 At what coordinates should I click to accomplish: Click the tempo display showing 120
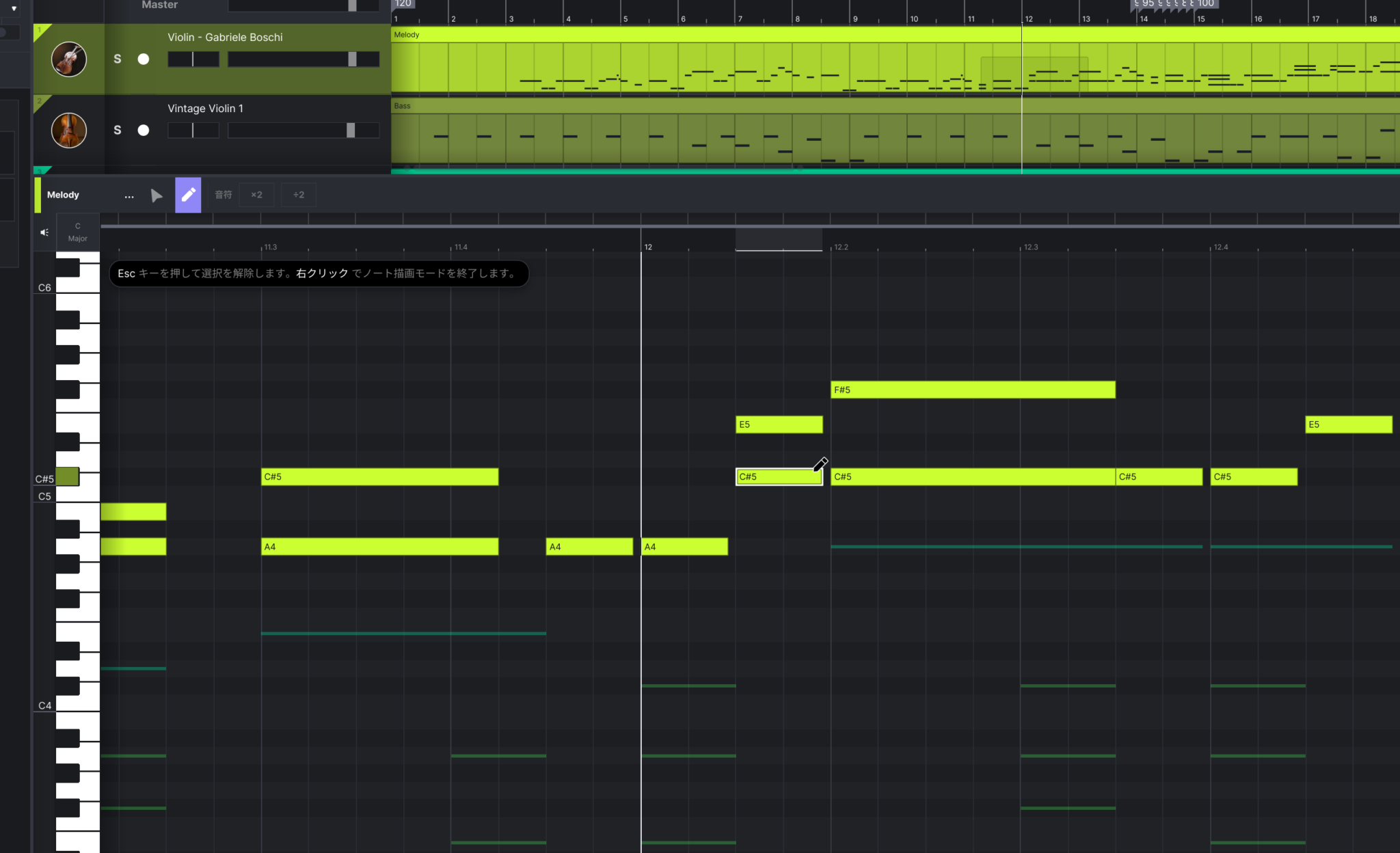coord(403,3)
